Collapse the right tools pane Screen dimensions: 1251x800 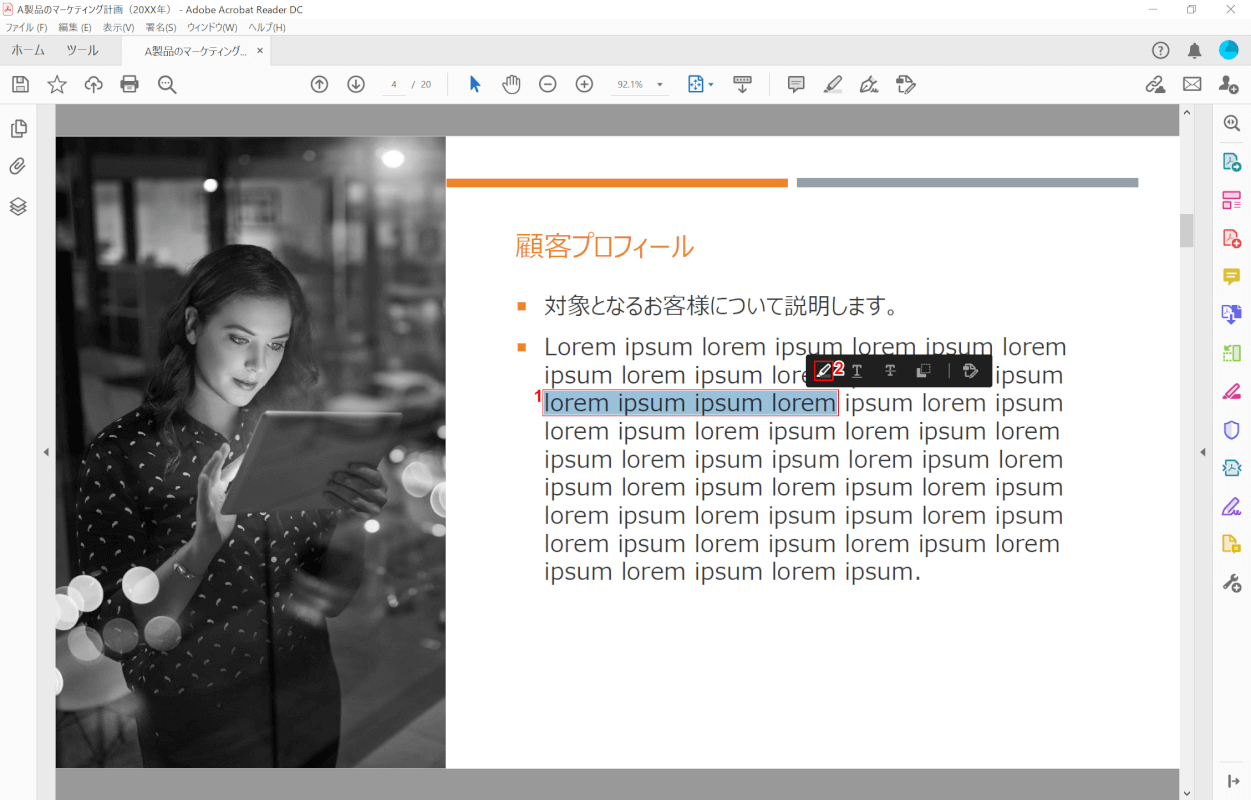tap(1204, 452)
